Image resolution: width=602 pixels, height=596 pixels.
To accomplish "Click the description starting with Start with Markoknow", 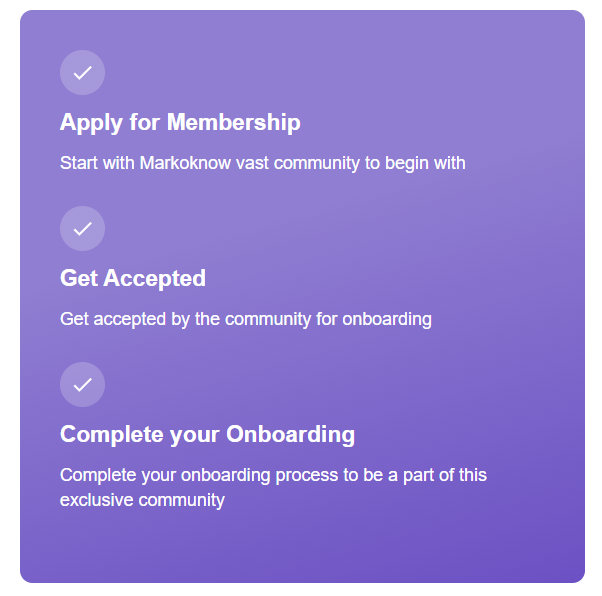I will (262, 163).
